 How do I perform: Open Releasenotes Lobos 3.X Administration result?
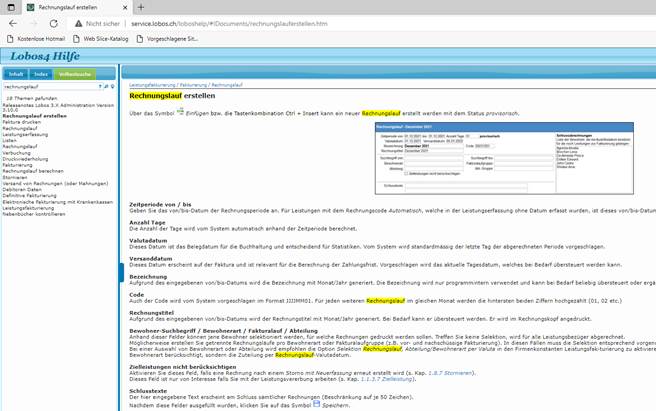coord(58,108)
